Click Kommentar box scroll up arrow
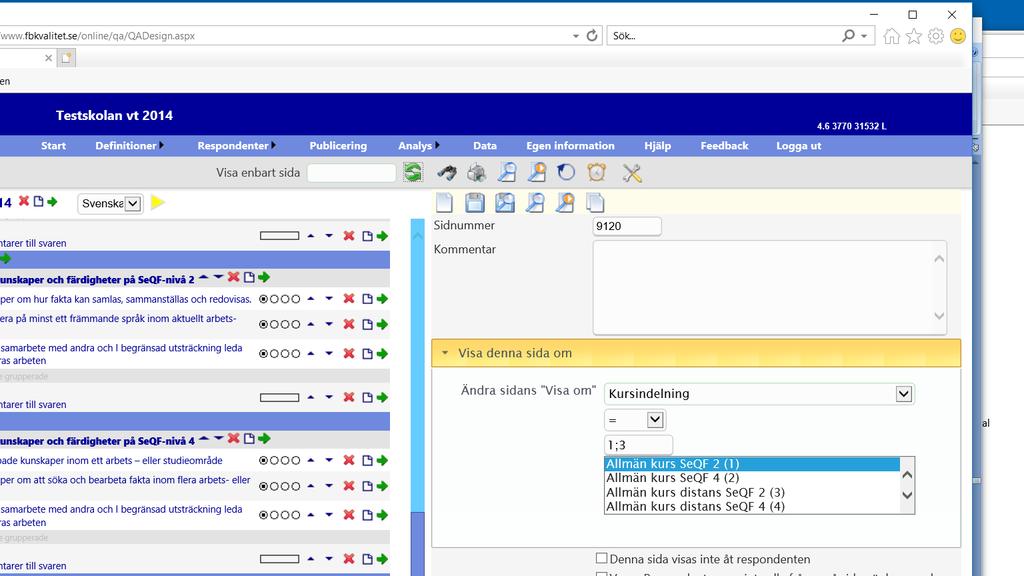This screenshot has height=576, width=1024. 939,259
